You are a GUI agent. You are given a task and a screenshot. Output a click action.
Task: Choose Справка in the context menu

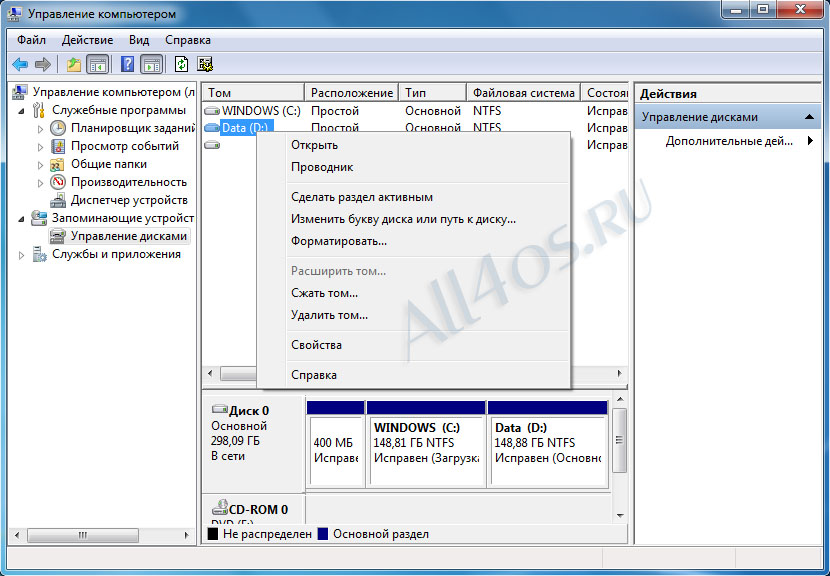click(413, 375)
